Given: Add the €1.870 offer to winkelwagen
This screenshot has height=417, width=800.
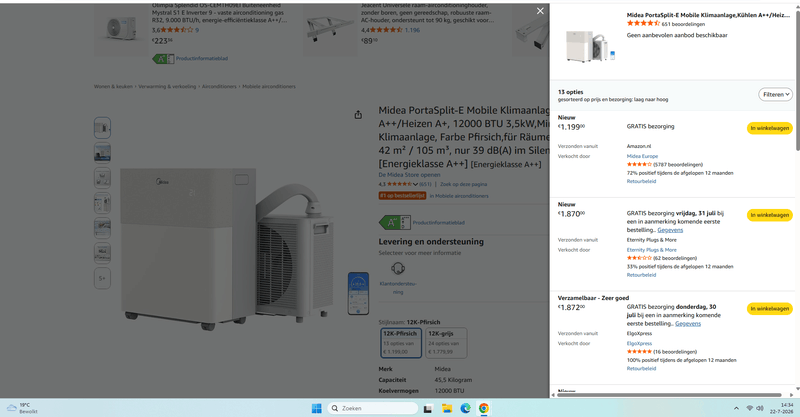Looking at the screenshot, I should (x=769, y=215).
